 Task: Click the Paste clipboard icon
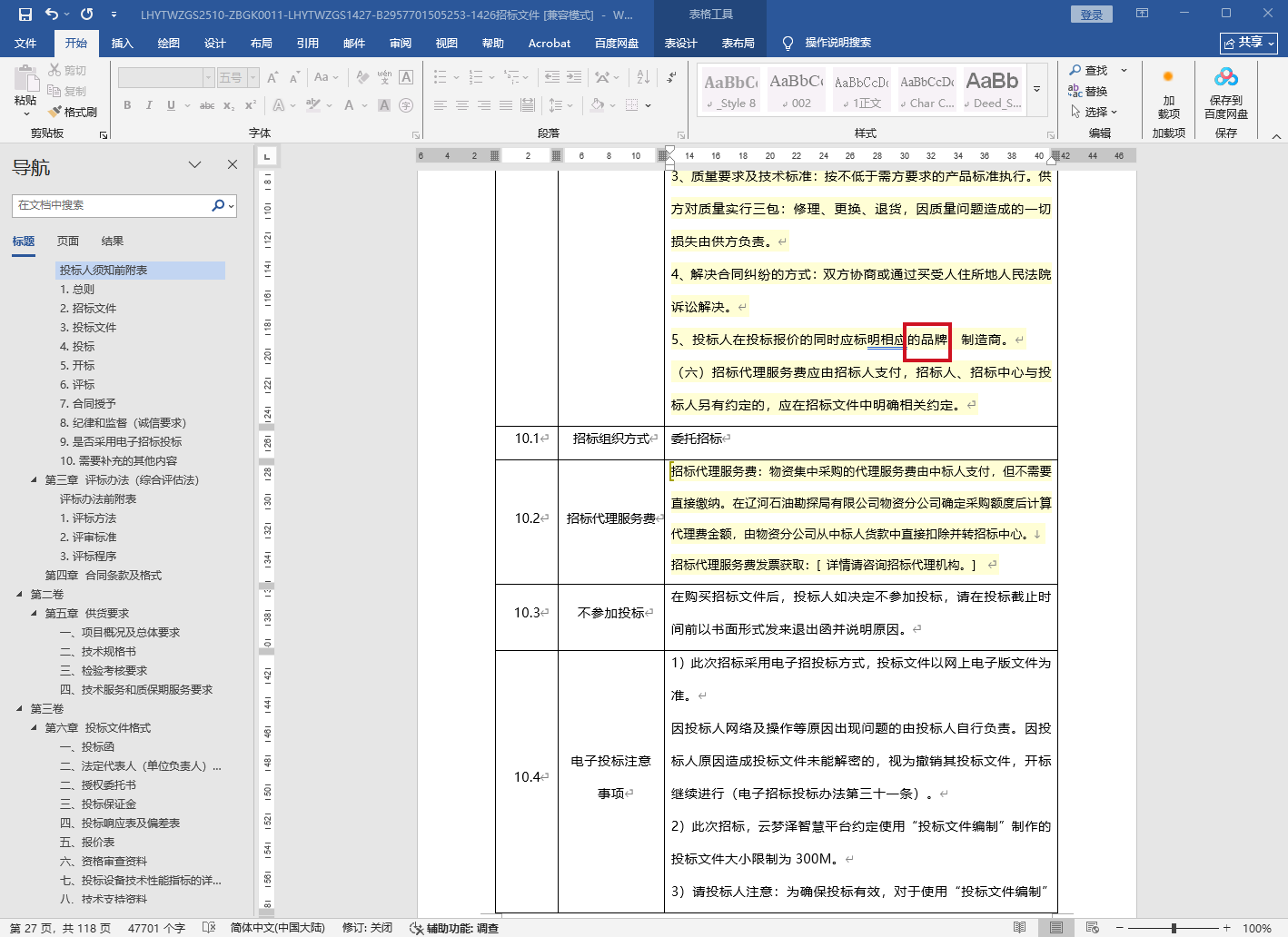click(x=25, y=80)
